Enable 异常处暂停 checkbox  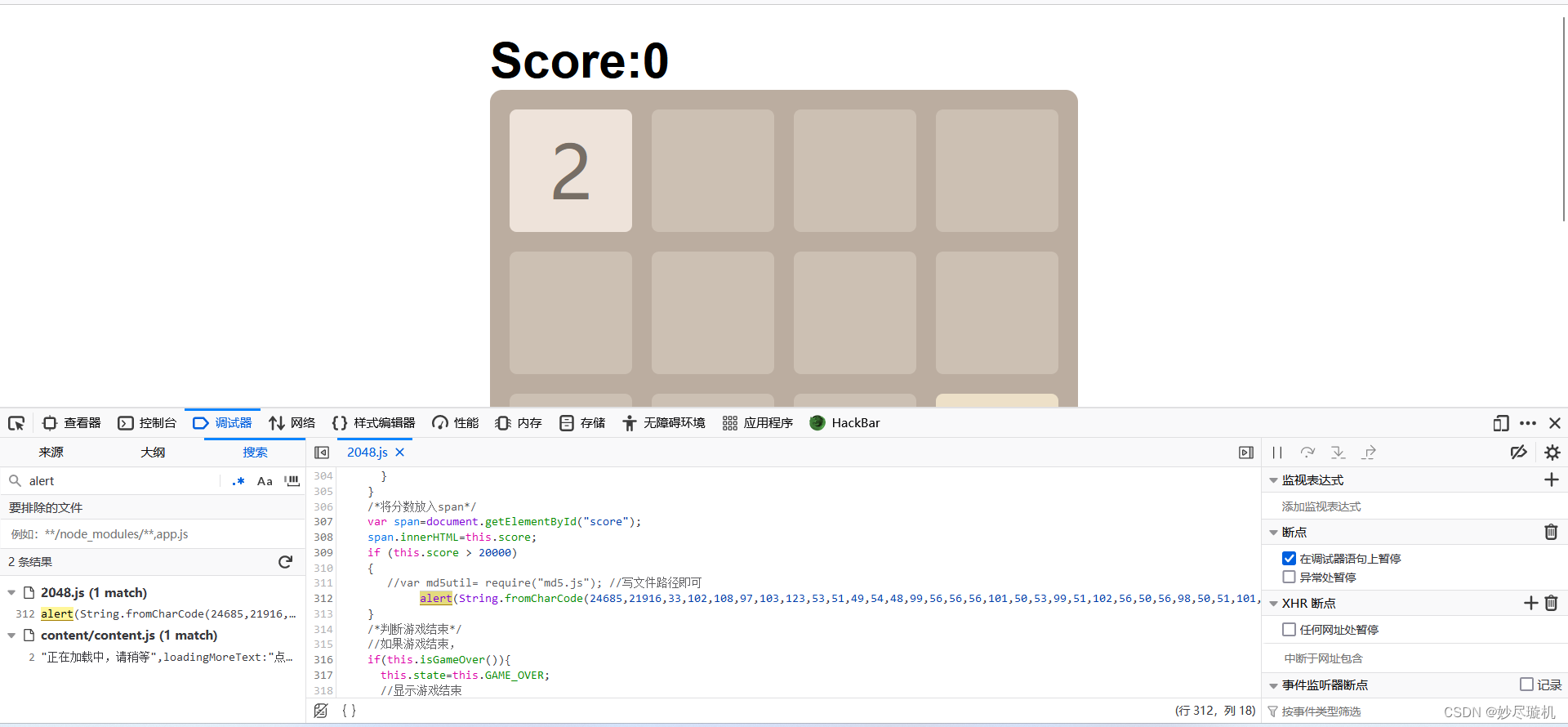click(1290, 578)
